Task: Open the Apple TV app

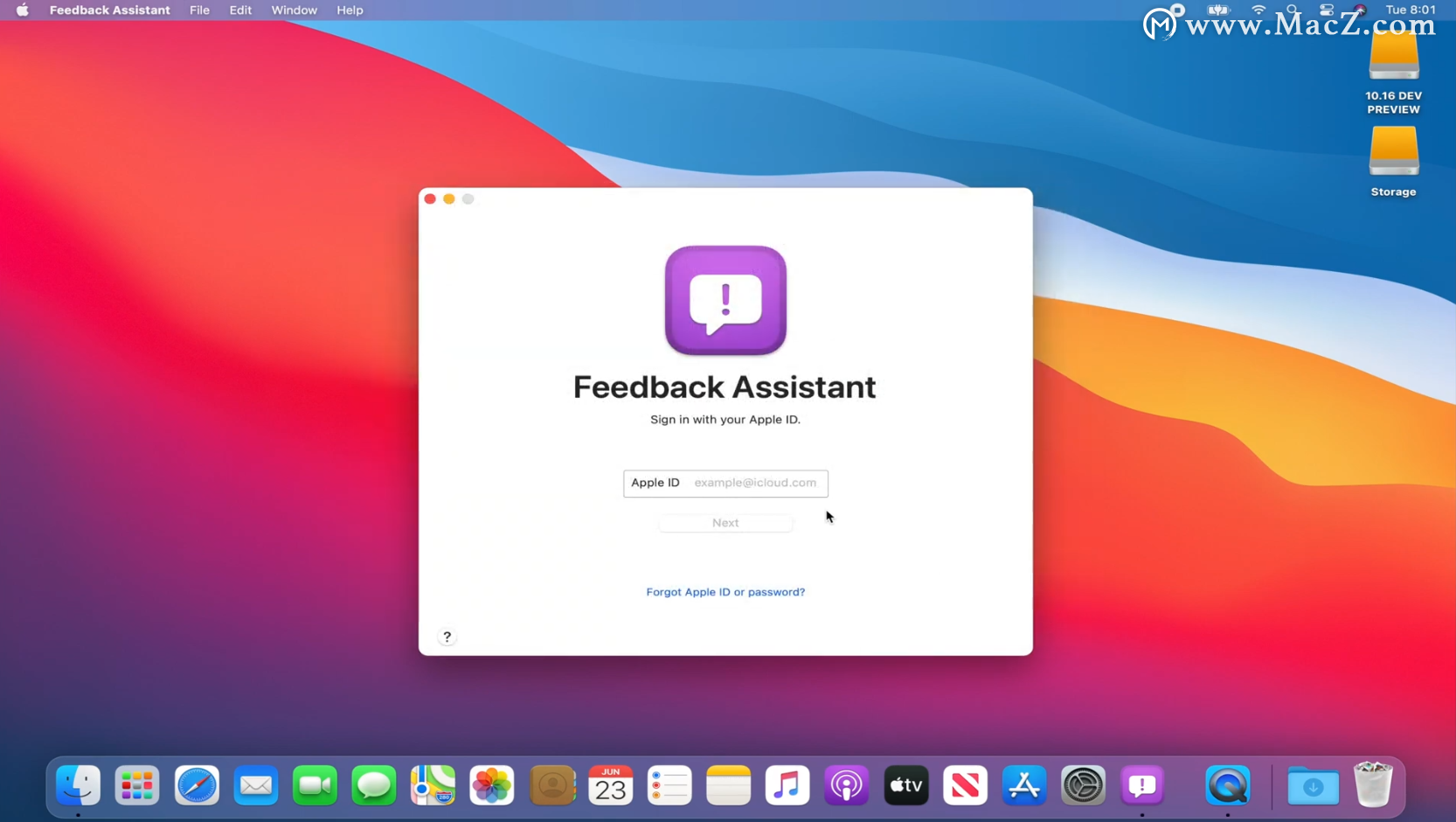Action: [906, 785]
